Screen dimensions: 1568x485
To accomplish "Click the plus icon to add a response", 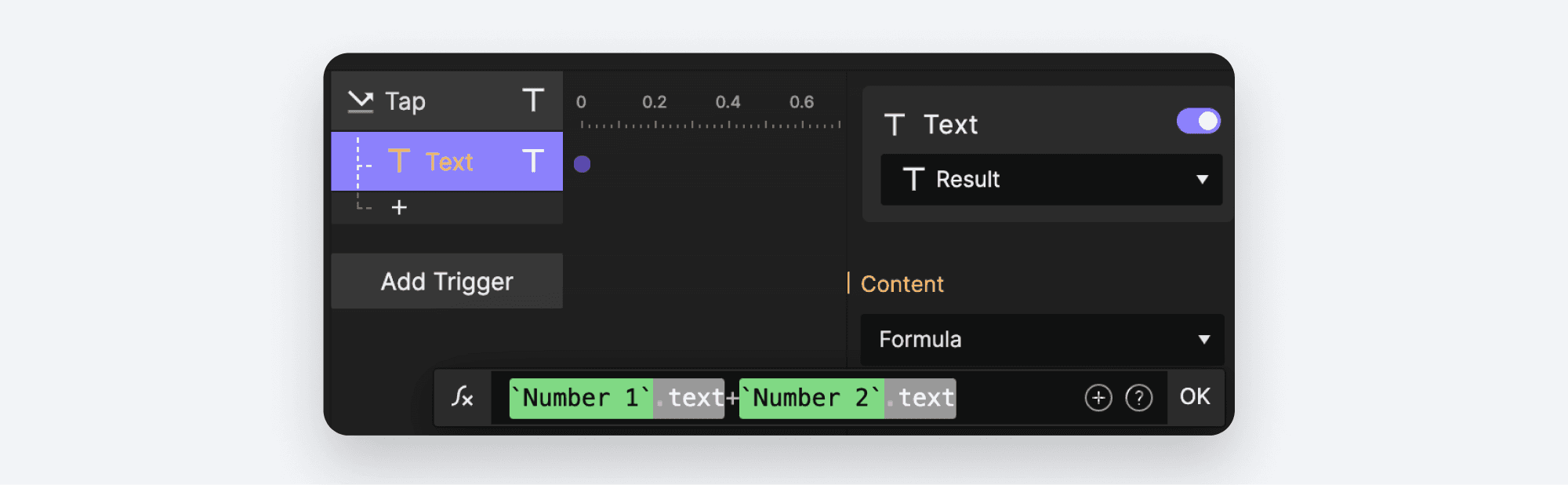I will pyautogui.click(x=400, y=206).
